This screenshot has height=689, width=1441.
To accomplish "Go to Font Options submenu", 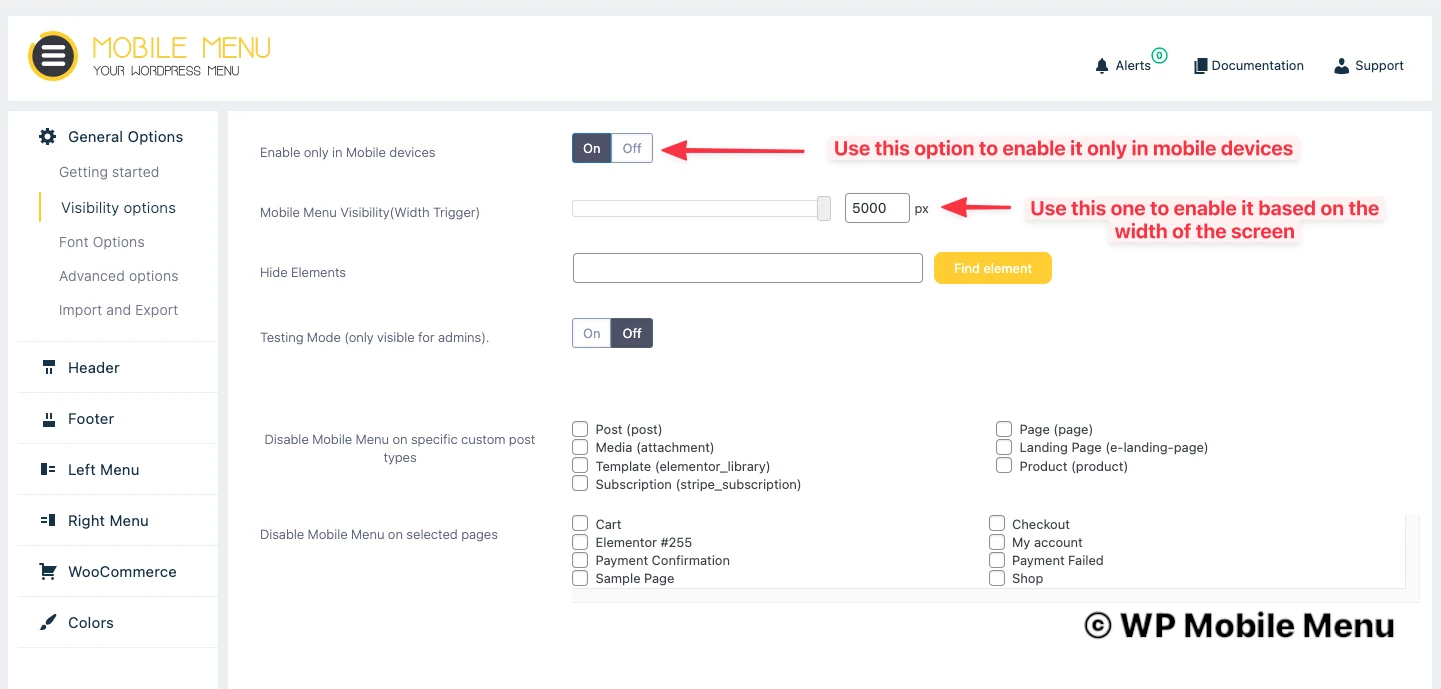I will [102, 242].
